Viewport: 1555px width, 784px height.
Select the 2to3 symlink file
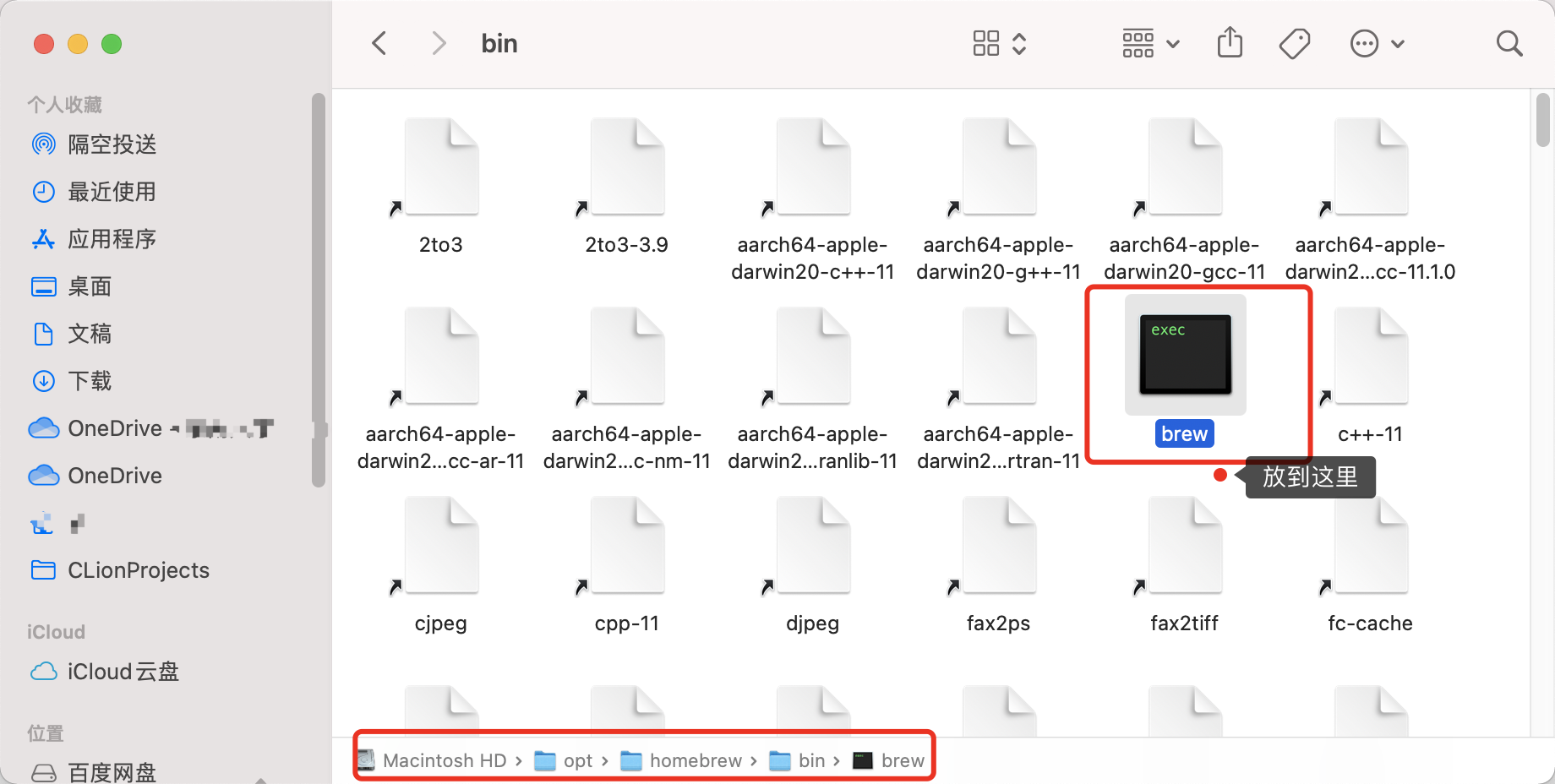click(x=440, y=166)
